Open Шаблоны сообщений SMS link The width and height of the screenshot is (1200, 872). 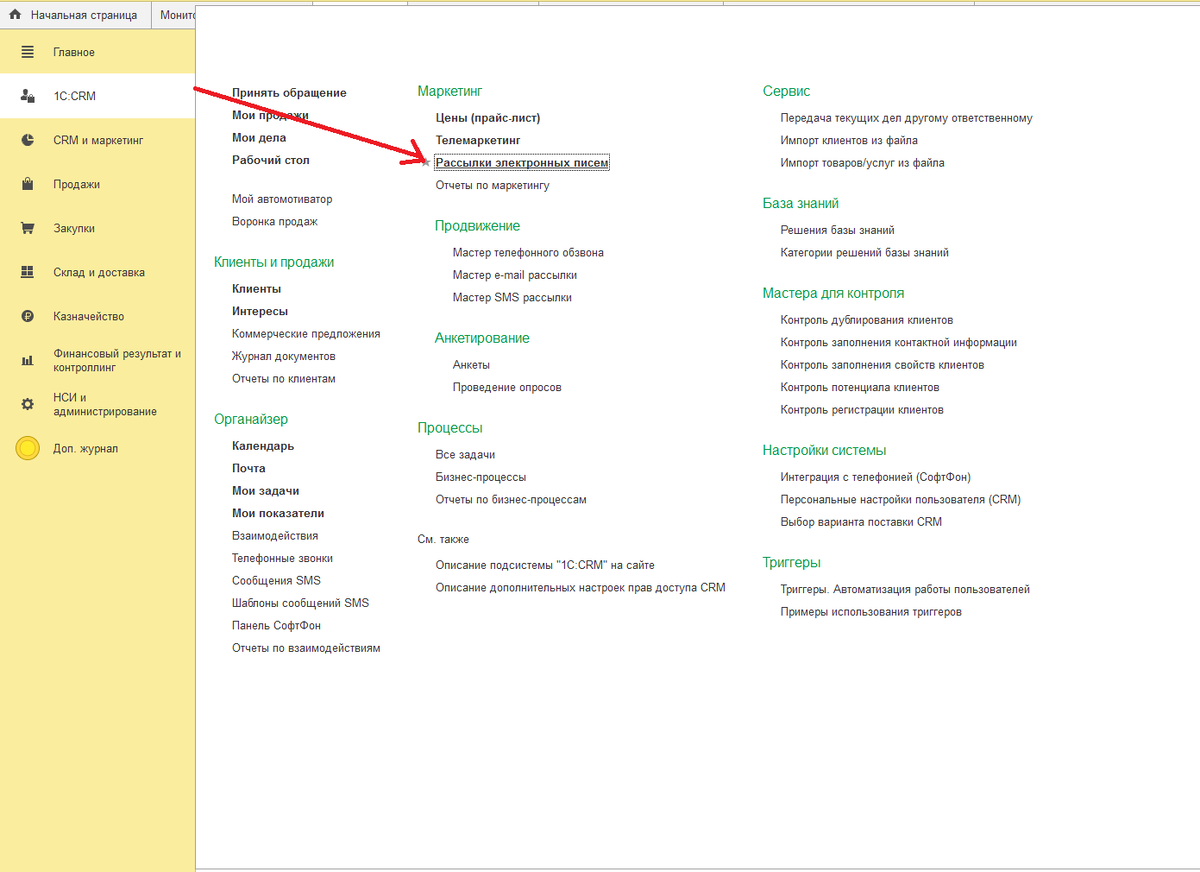[300, 603]
